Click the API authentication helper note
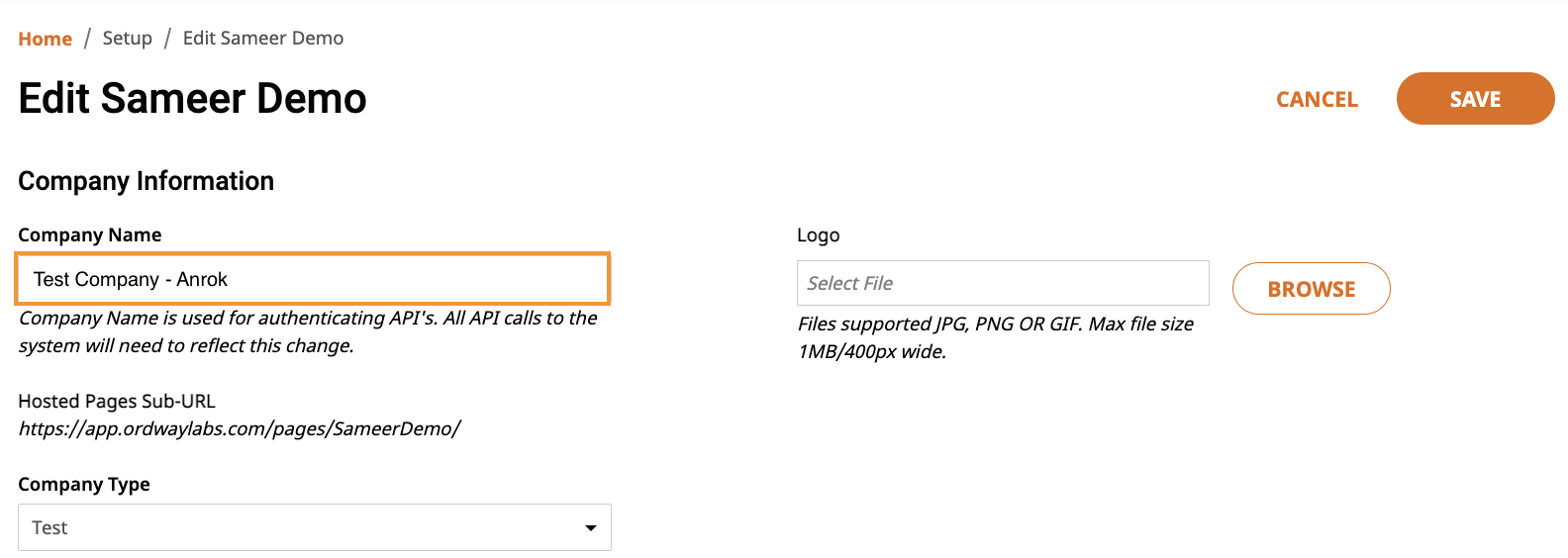The width and height of the screenshot is (1568, 558). (x=308, y=331)
